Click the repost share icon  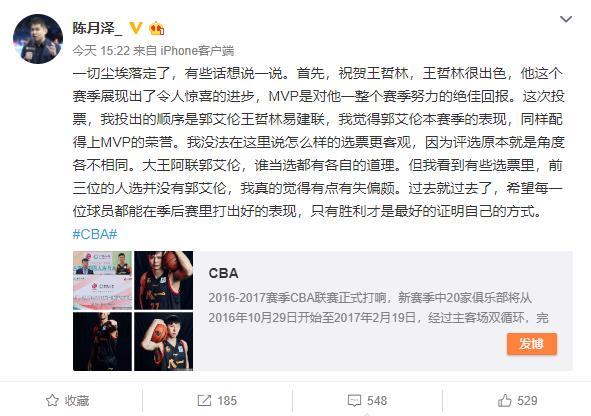[204, 400]
